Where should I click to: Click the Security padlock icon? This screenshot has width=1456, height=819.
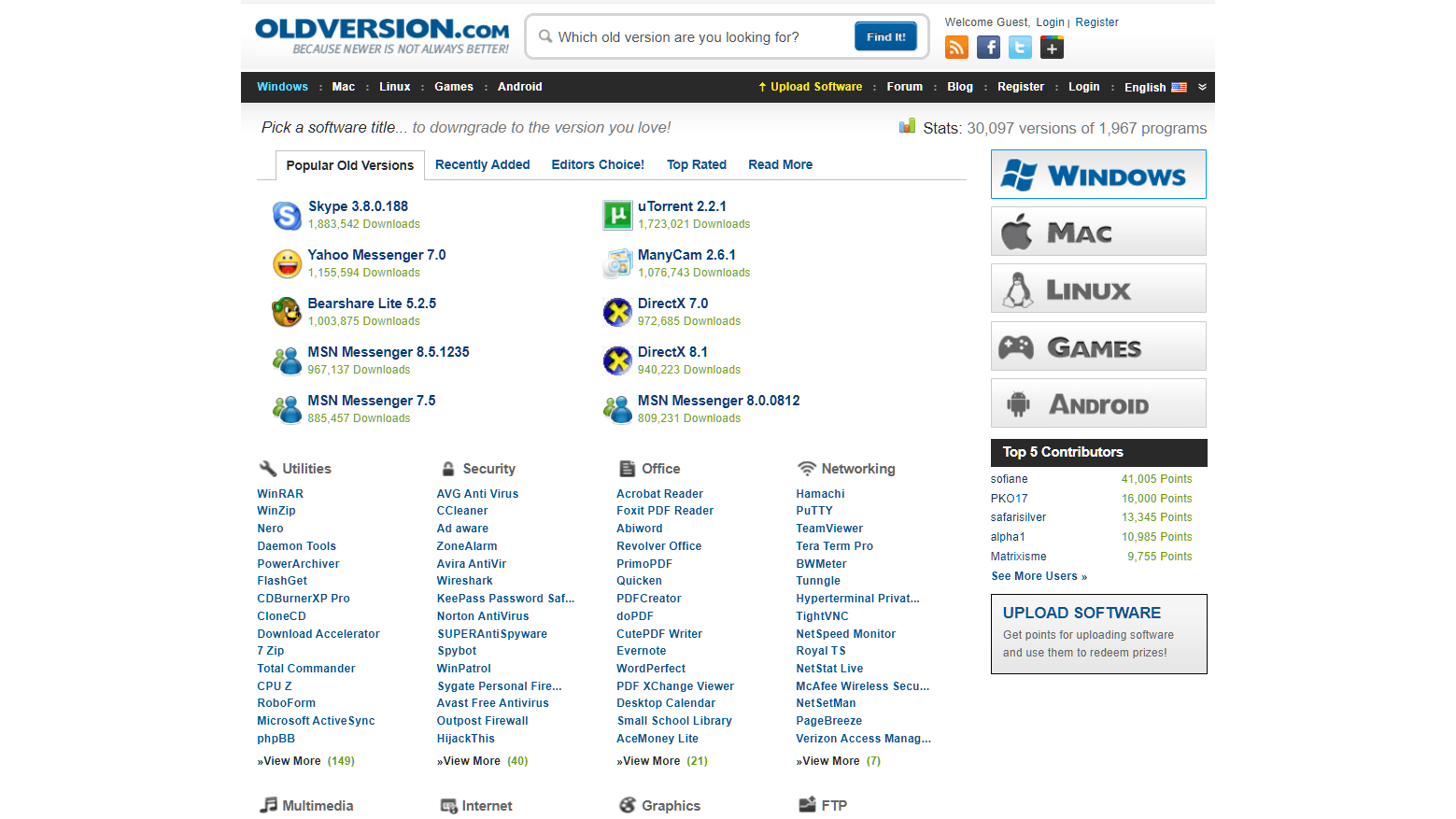pos(448,469)
